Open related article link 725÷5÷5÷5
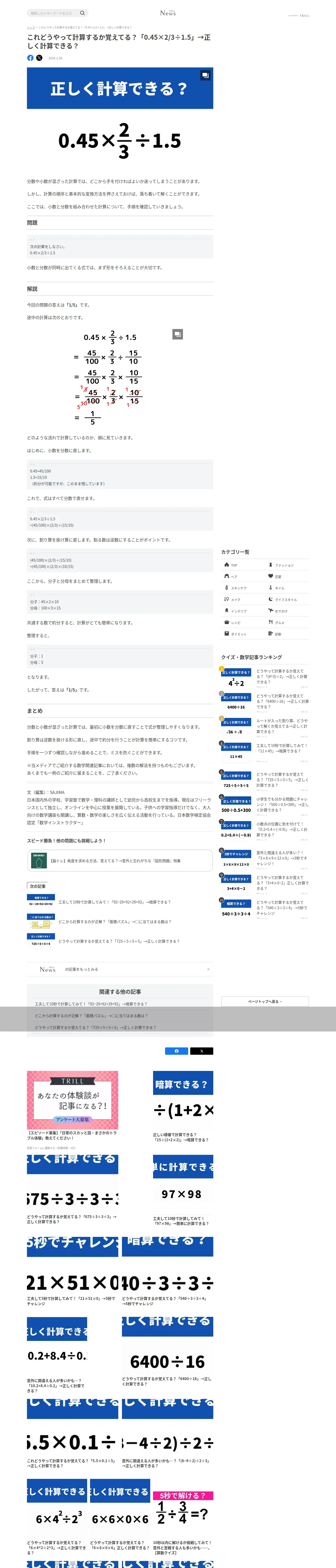The height and width of the screenshot is (1568, 336). (95, 1028)
